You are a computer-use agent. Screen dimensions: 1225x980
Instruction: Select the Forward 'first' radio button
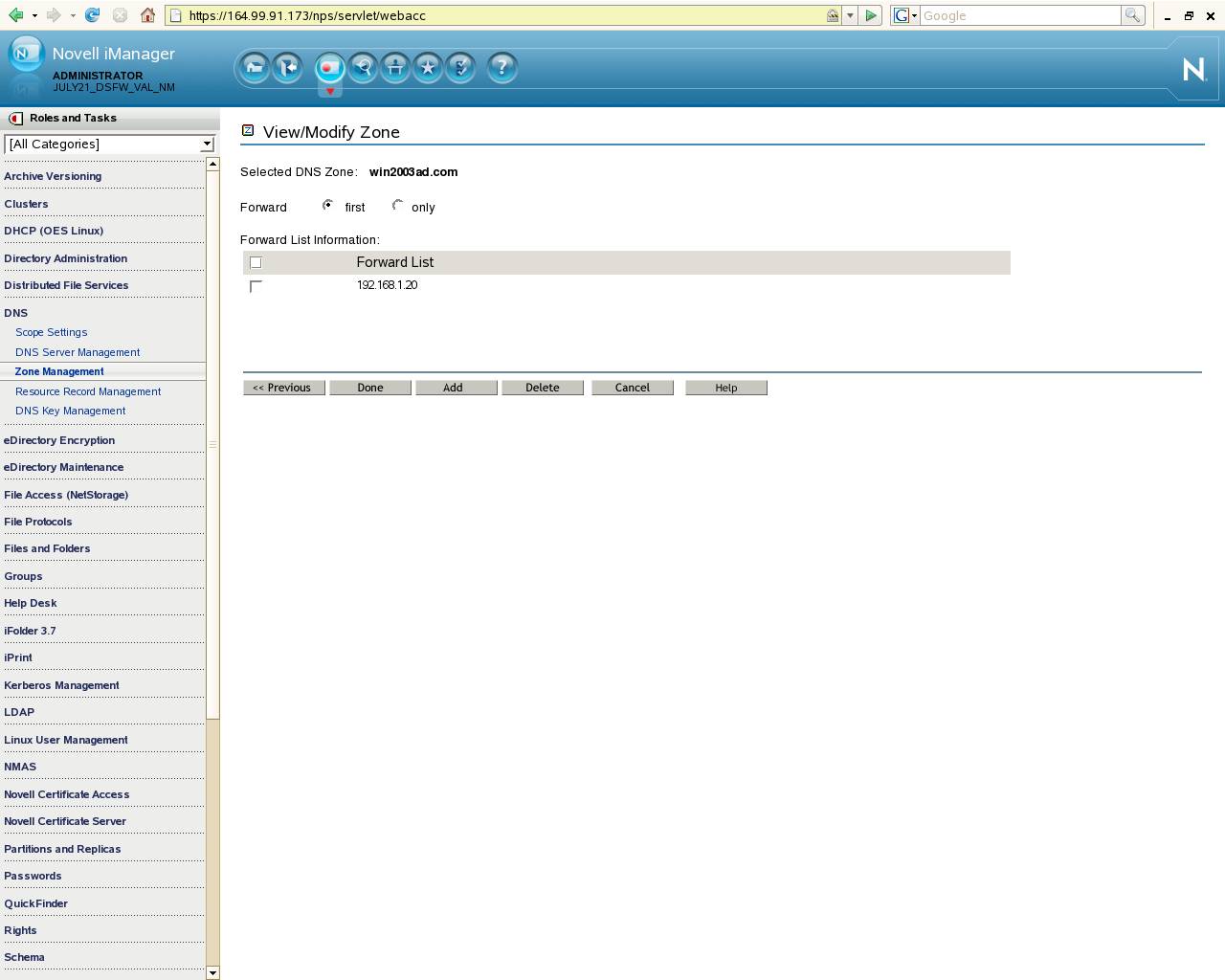coord(328,206)
